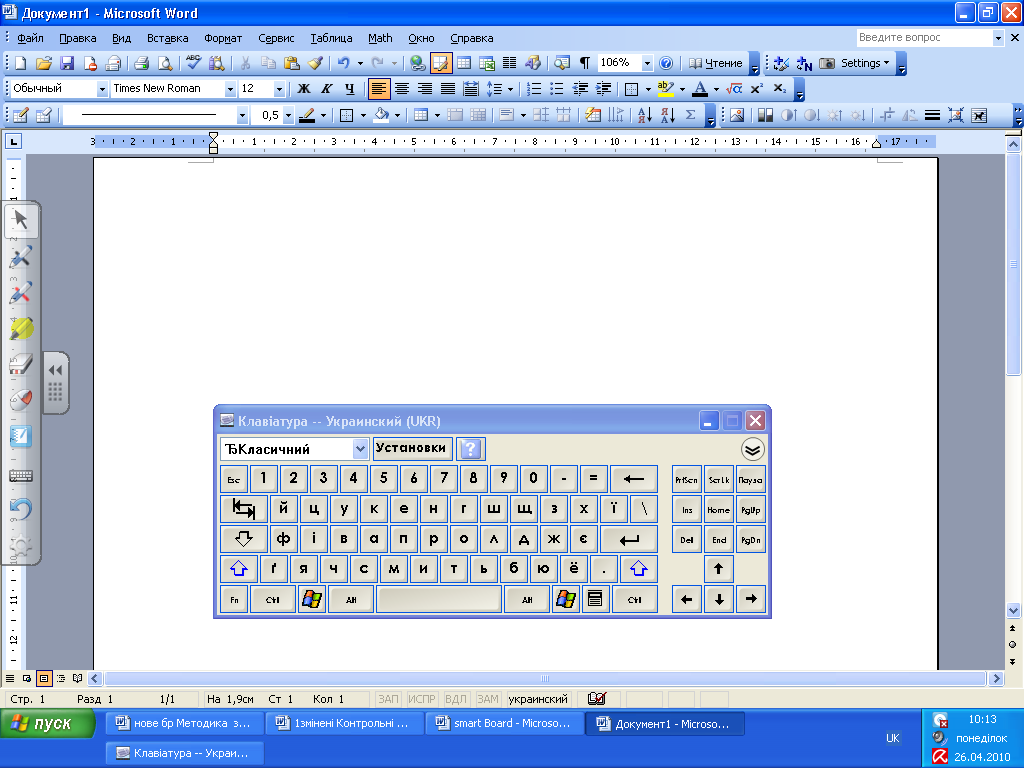1024x768 pixels.
Task: Choose the eraser in the SMART side toolbar
Action: pos(21,364)
